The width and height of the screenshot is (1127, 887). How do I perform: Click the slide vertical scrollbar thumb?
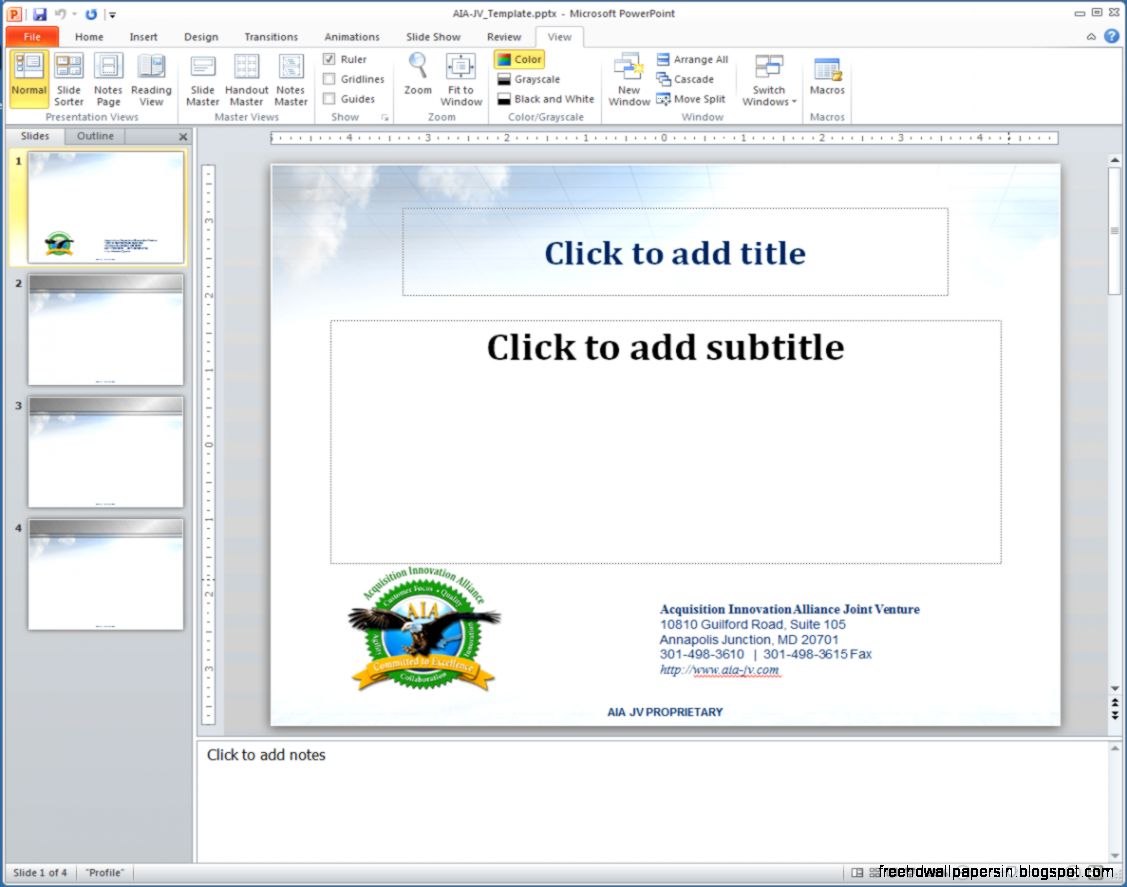coord(1114,231)
